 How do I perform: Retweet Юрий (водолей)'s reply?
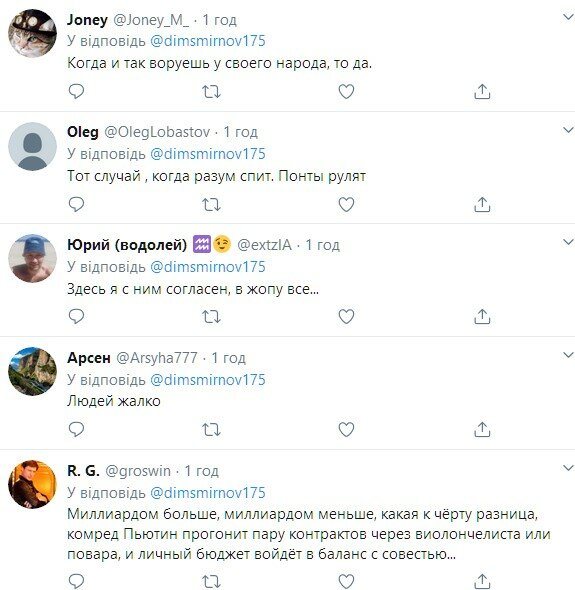coord(211,316)
